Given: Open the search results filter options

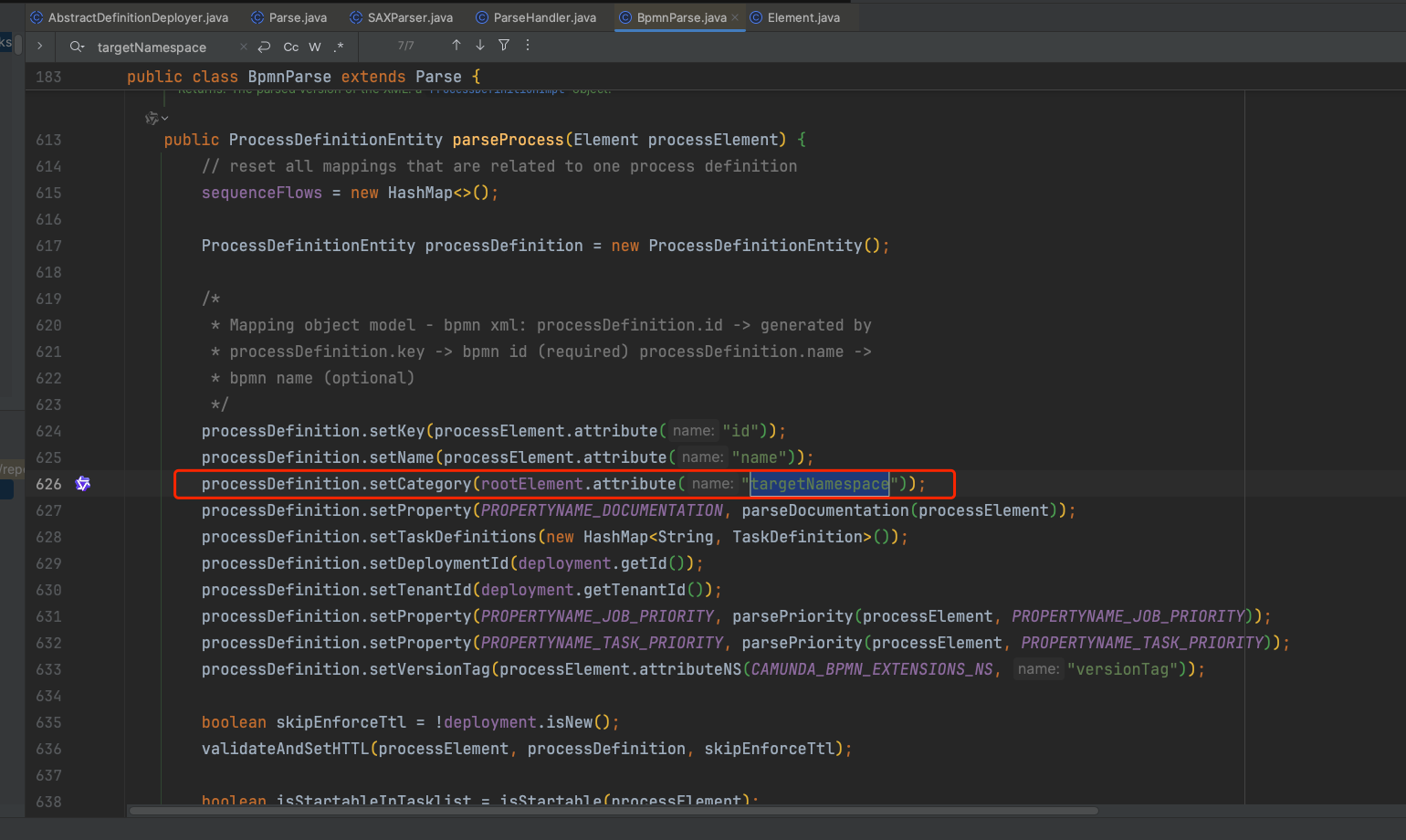Looking at the screenshot, I should click(504, 46).
